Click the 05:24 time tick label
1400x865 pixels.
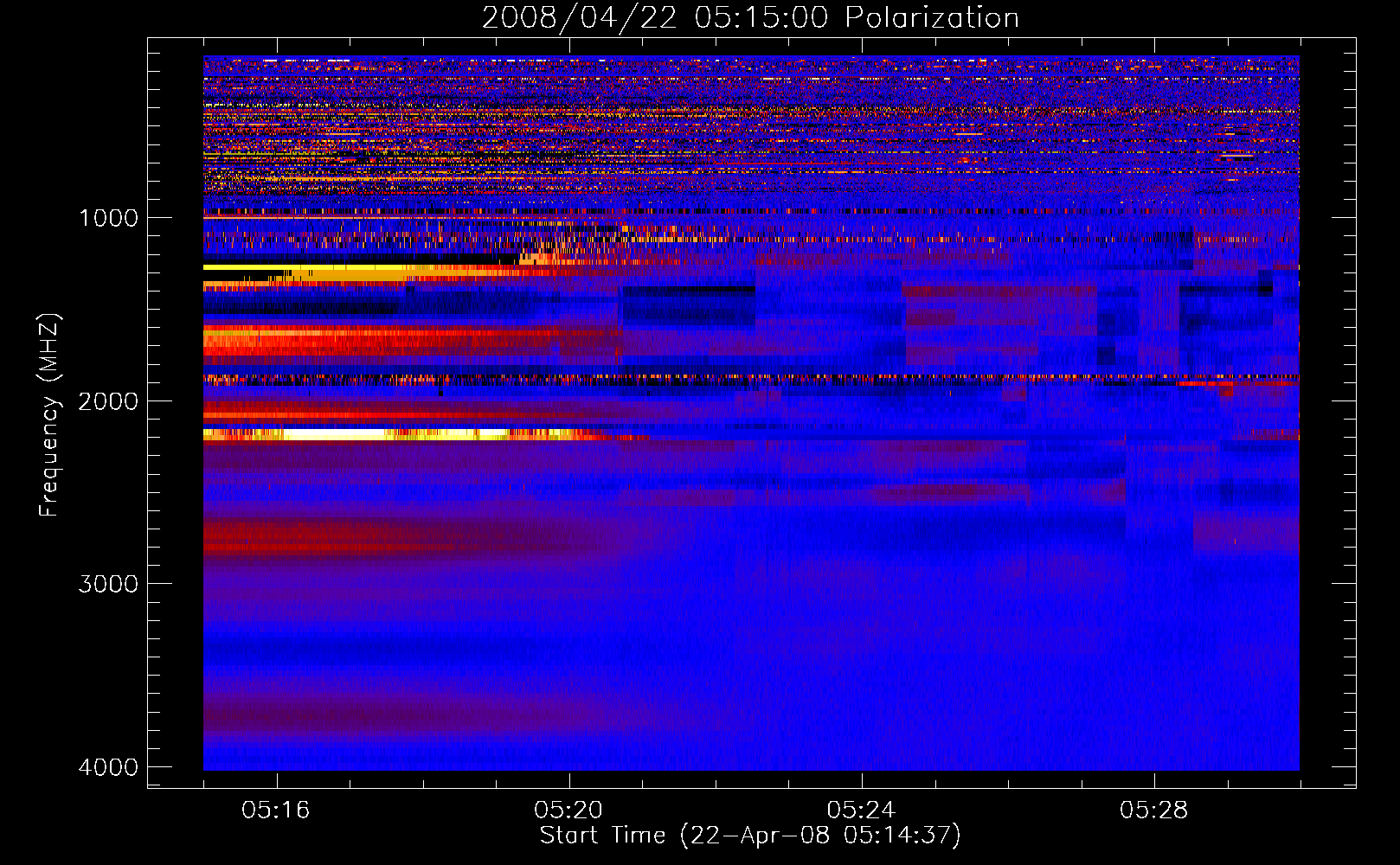point(861,811)
